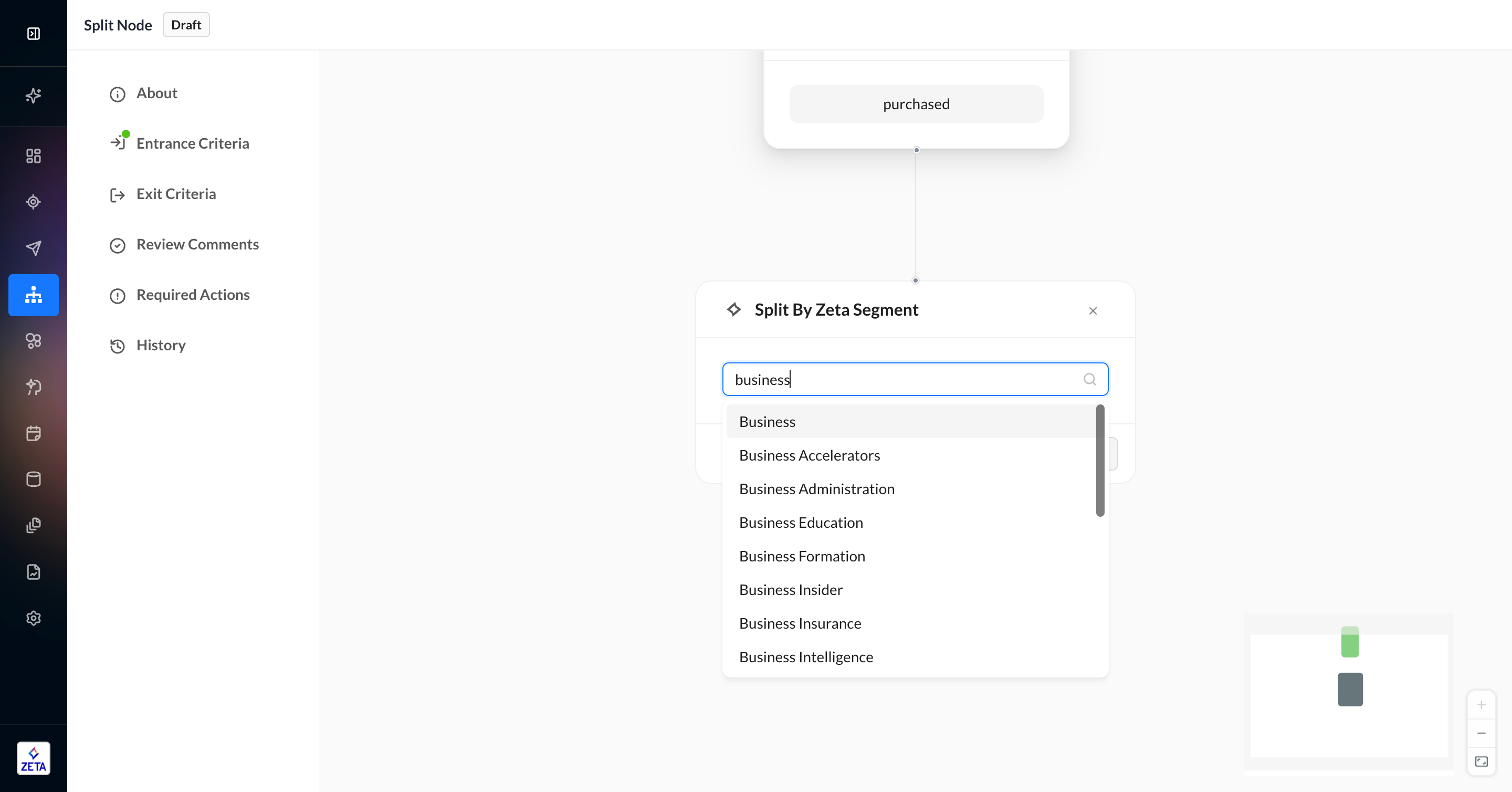This screenshot has height=792, width=1512.
Task: Toggle the sidebar collapse icon
Action: (x=34, y=34)
